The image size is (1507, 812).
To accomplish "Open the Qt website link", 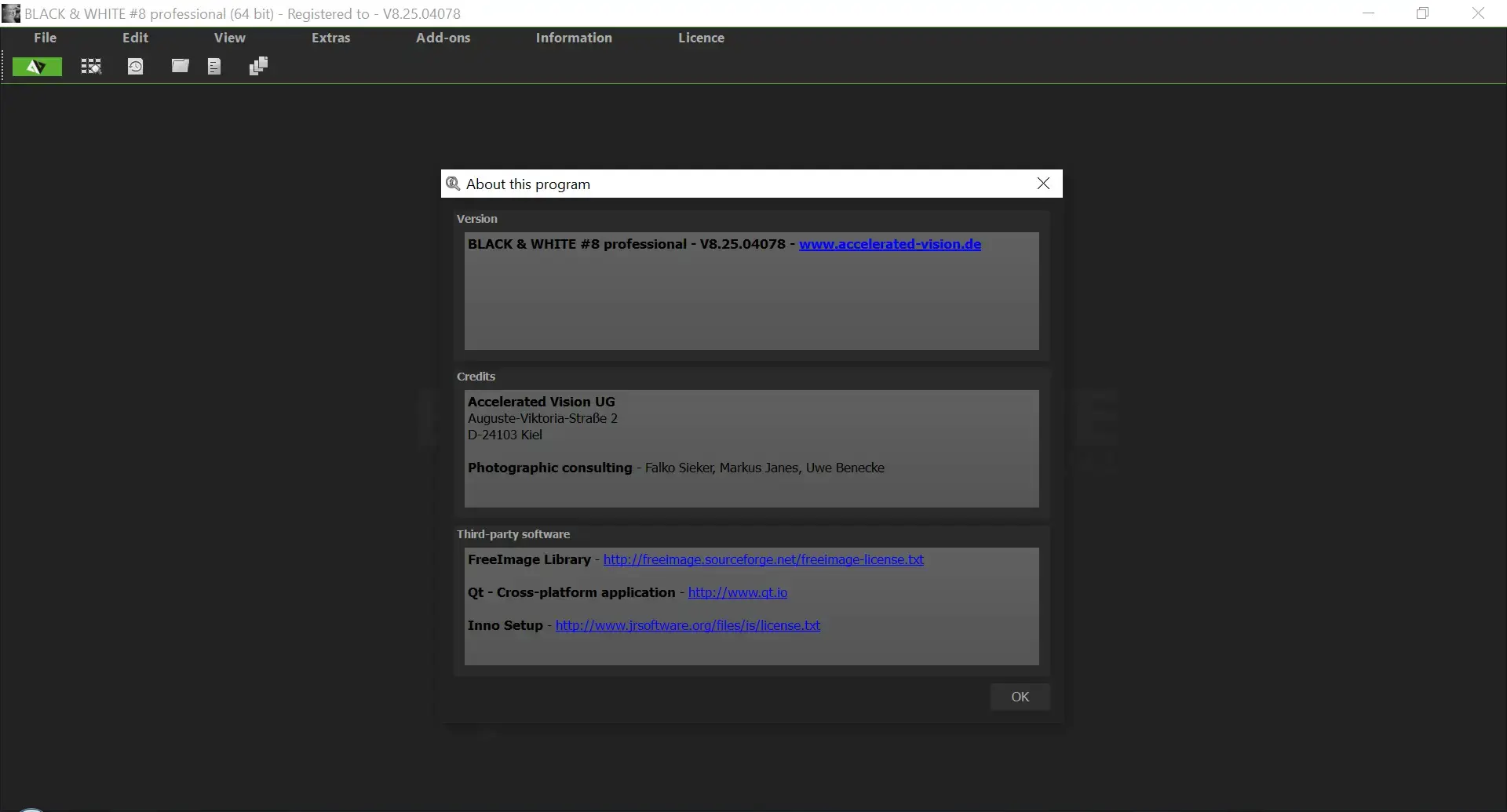I will pyautogui.click(x=737, y=592).
